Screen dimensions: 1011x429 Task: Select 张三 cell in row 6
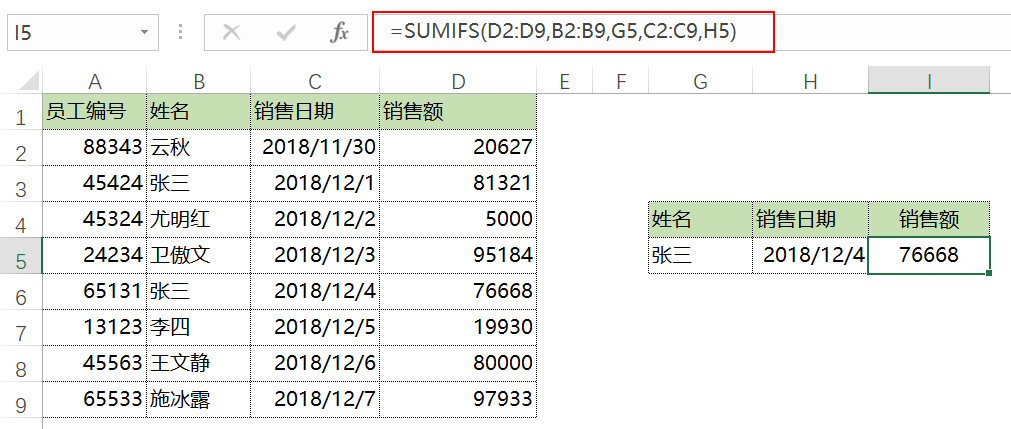[199, 292]
